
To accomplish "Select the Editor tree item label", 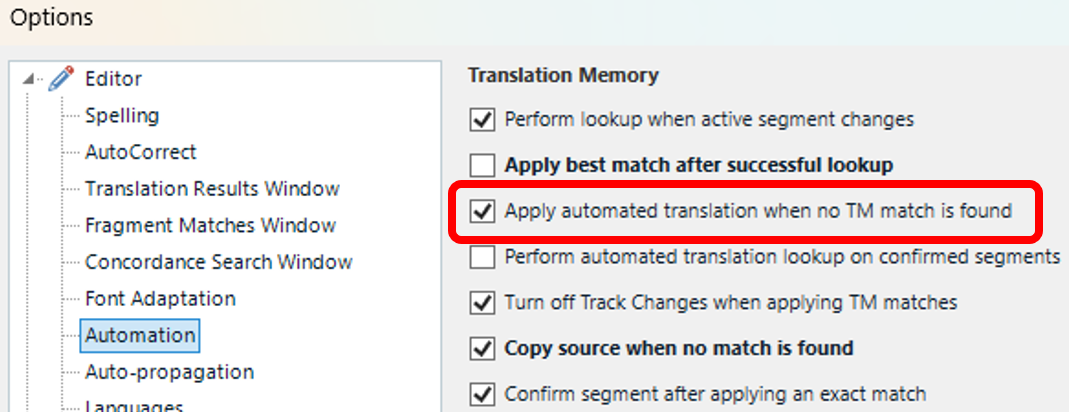I will (113, 78).
